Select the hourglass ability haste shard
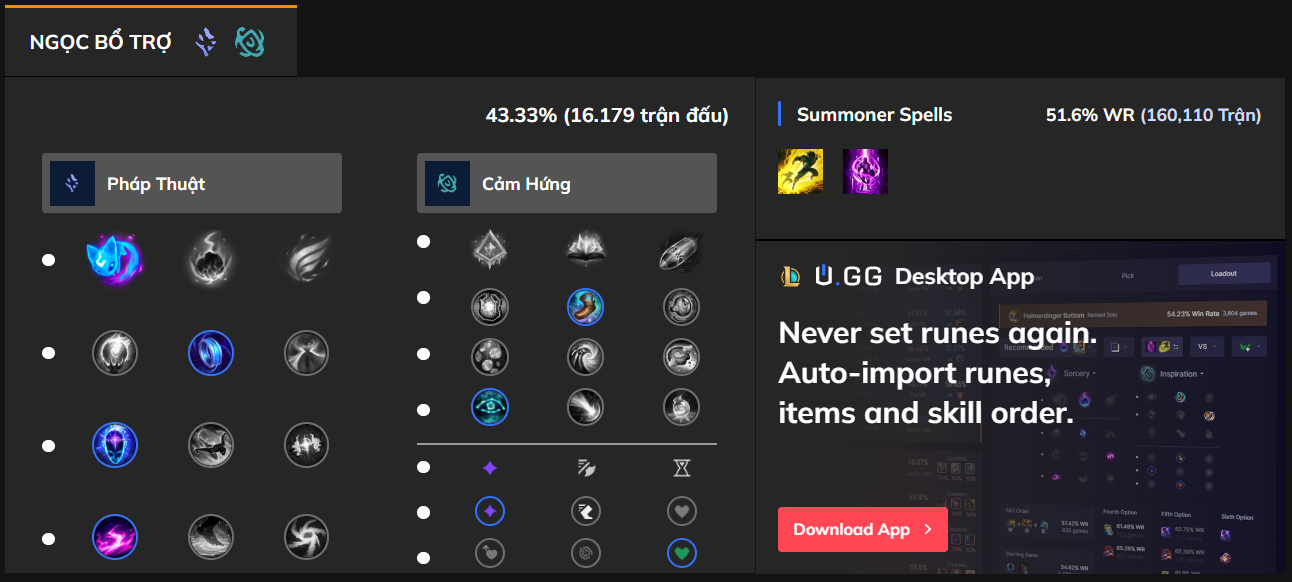 coord(681,467)
